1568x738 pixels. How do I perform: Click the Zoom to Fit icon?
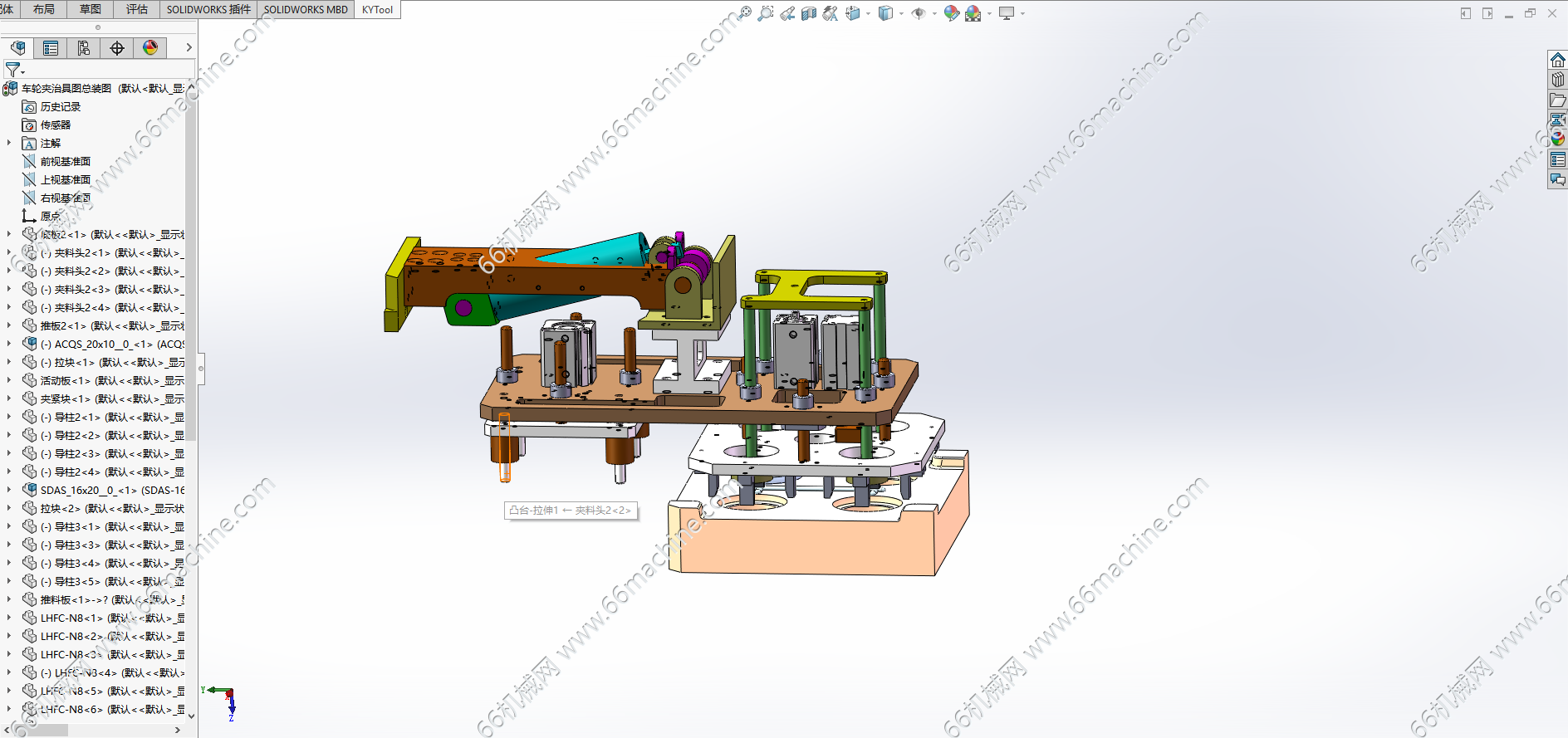[745, 13]
